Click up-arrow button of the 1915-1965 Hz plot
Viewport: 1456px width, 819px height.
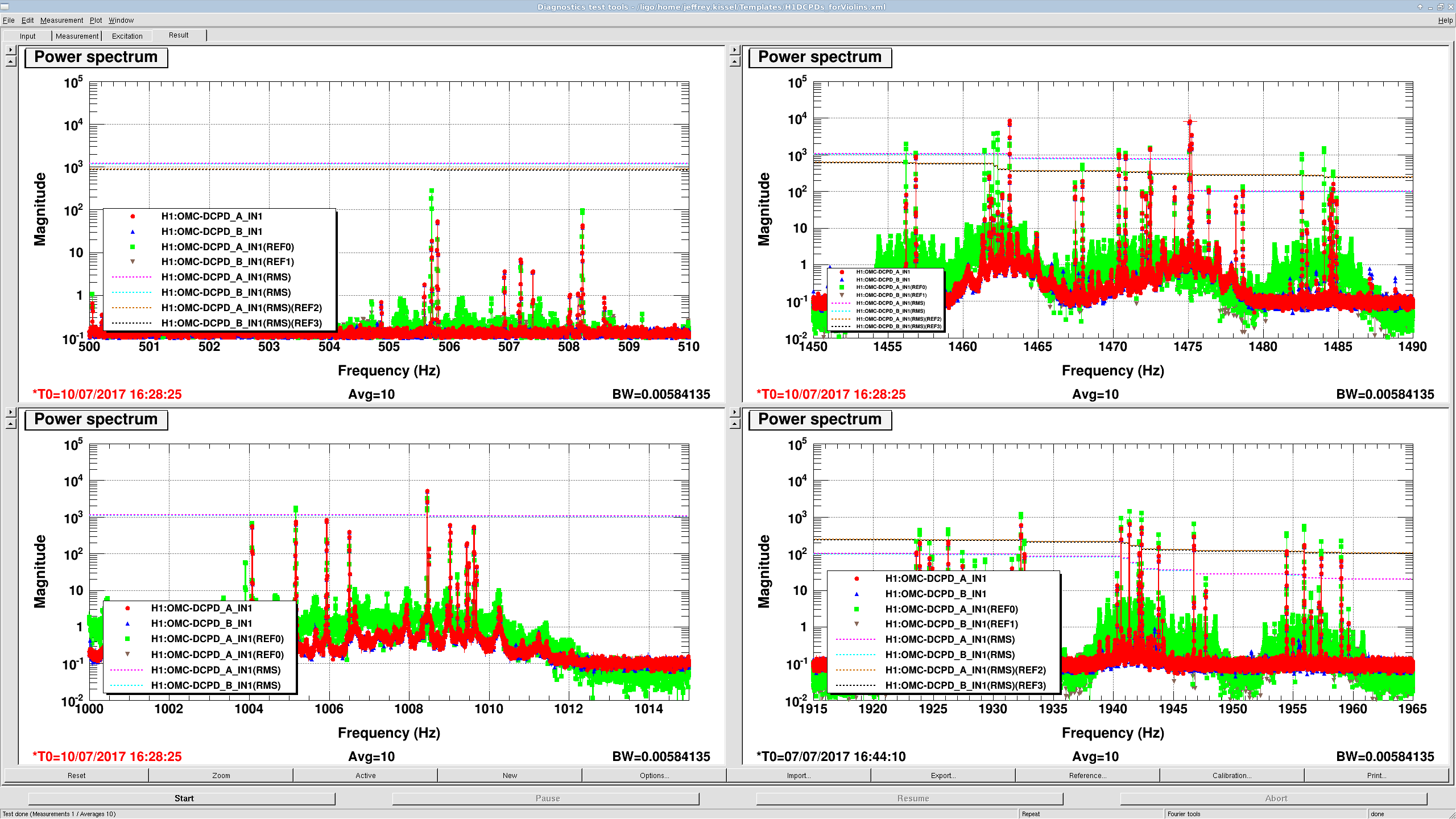point(735,424)
